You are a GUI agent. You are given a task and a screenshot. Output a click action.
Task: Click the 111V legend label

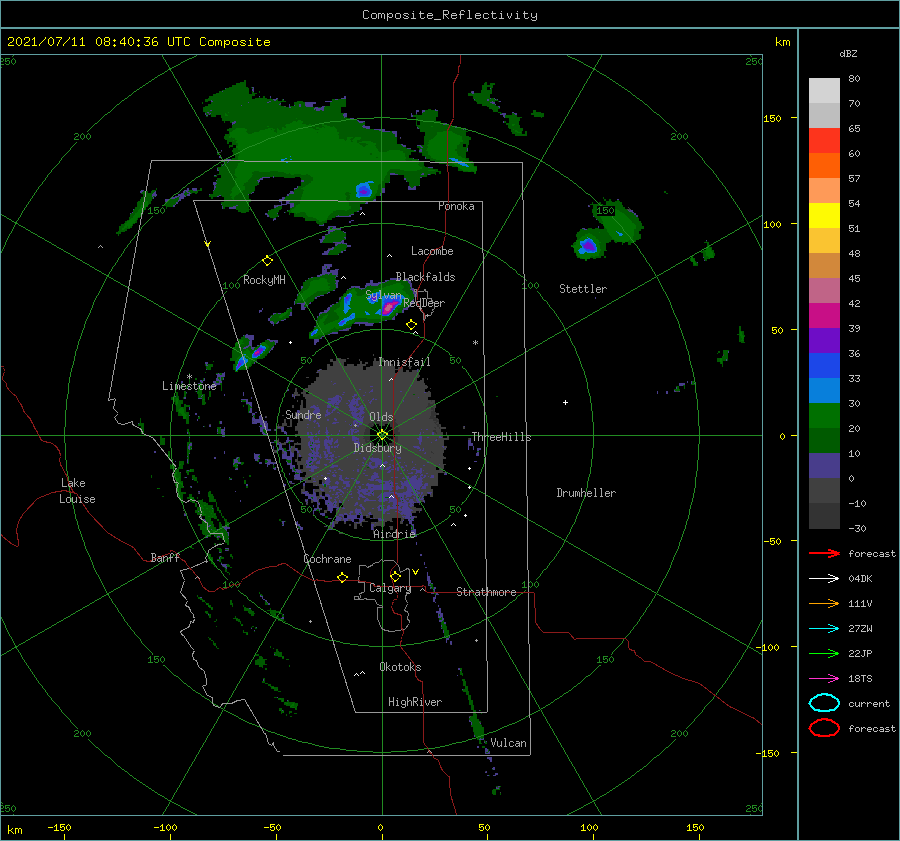tap(860, 603)
